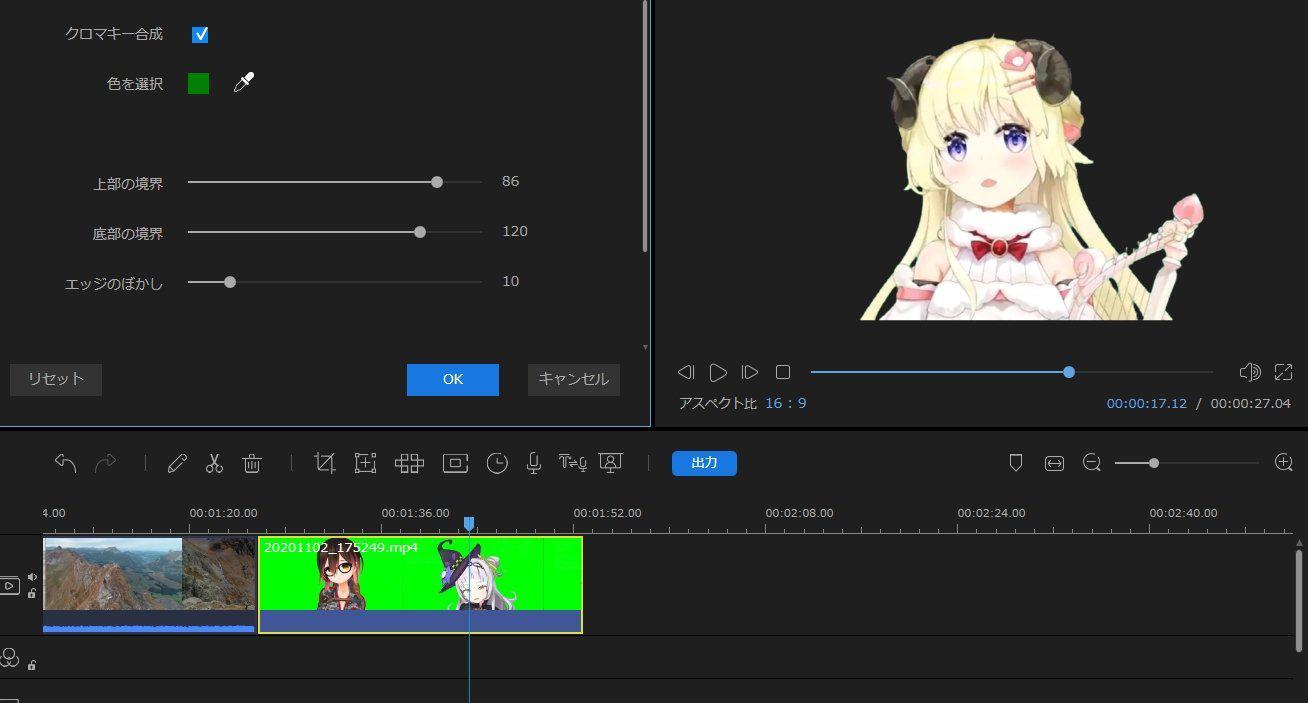Confirm the chroma key settings with OK
The height and width of the screenshot is (703, 1308).
click(x=452, y=380)
